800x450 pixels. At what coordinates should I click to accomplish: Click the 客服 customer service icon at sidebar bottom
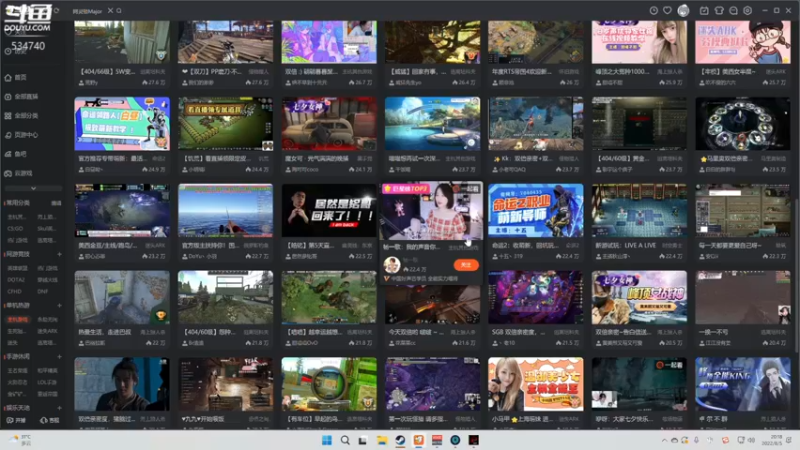43,420
